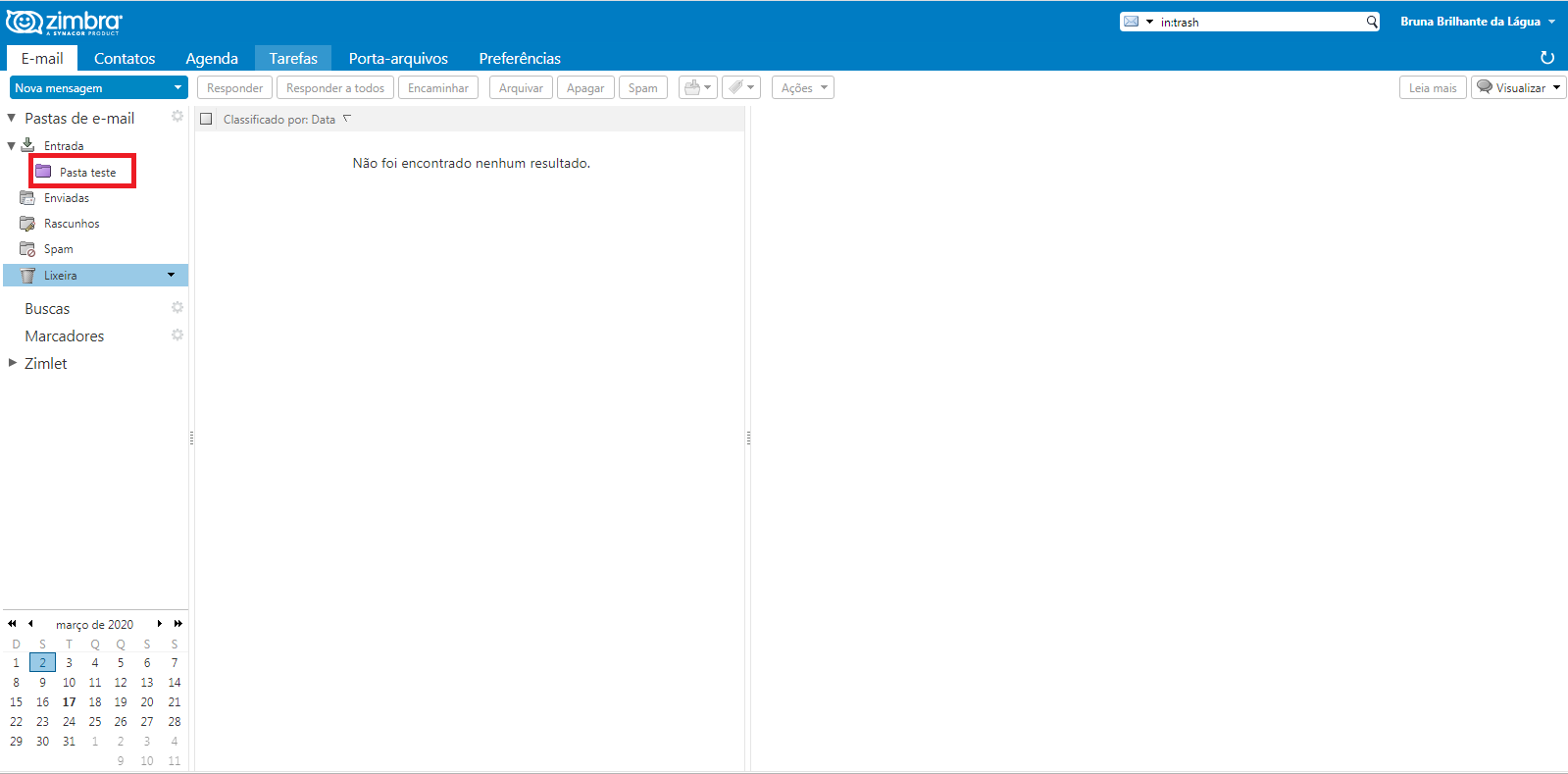Click the Arquivar button

(x=521, y=88)
